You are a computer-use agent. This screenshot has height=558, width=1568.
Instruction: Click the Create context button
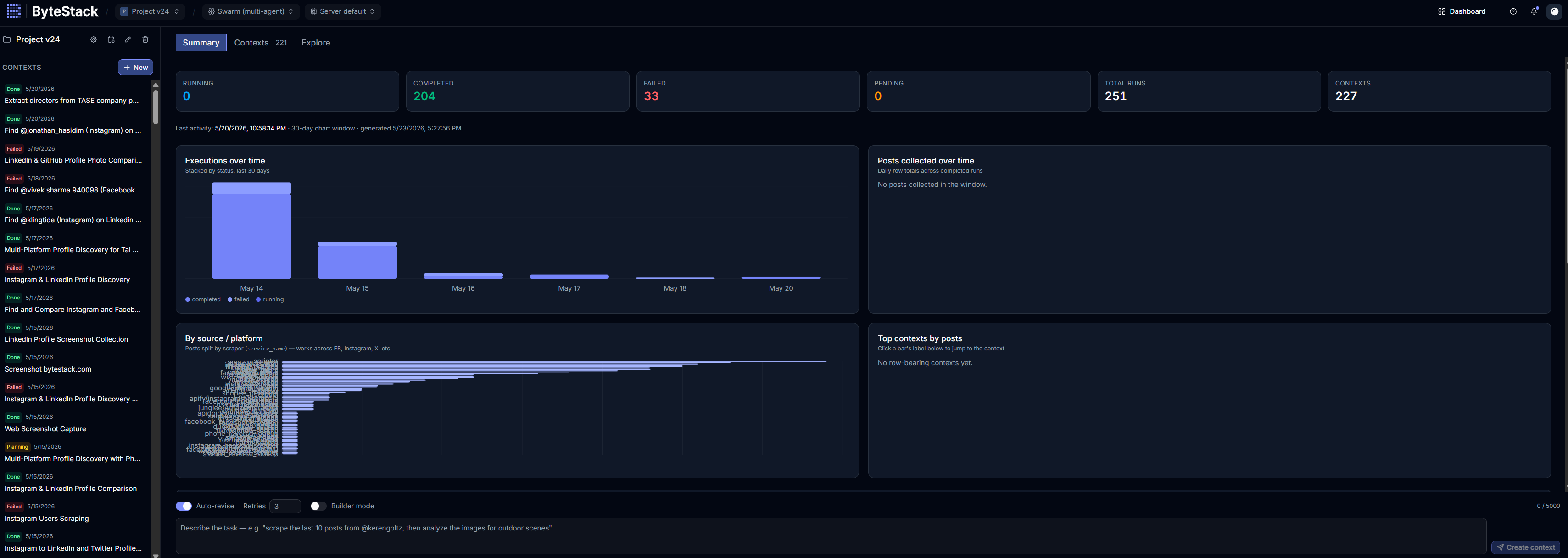(1525, 547)
